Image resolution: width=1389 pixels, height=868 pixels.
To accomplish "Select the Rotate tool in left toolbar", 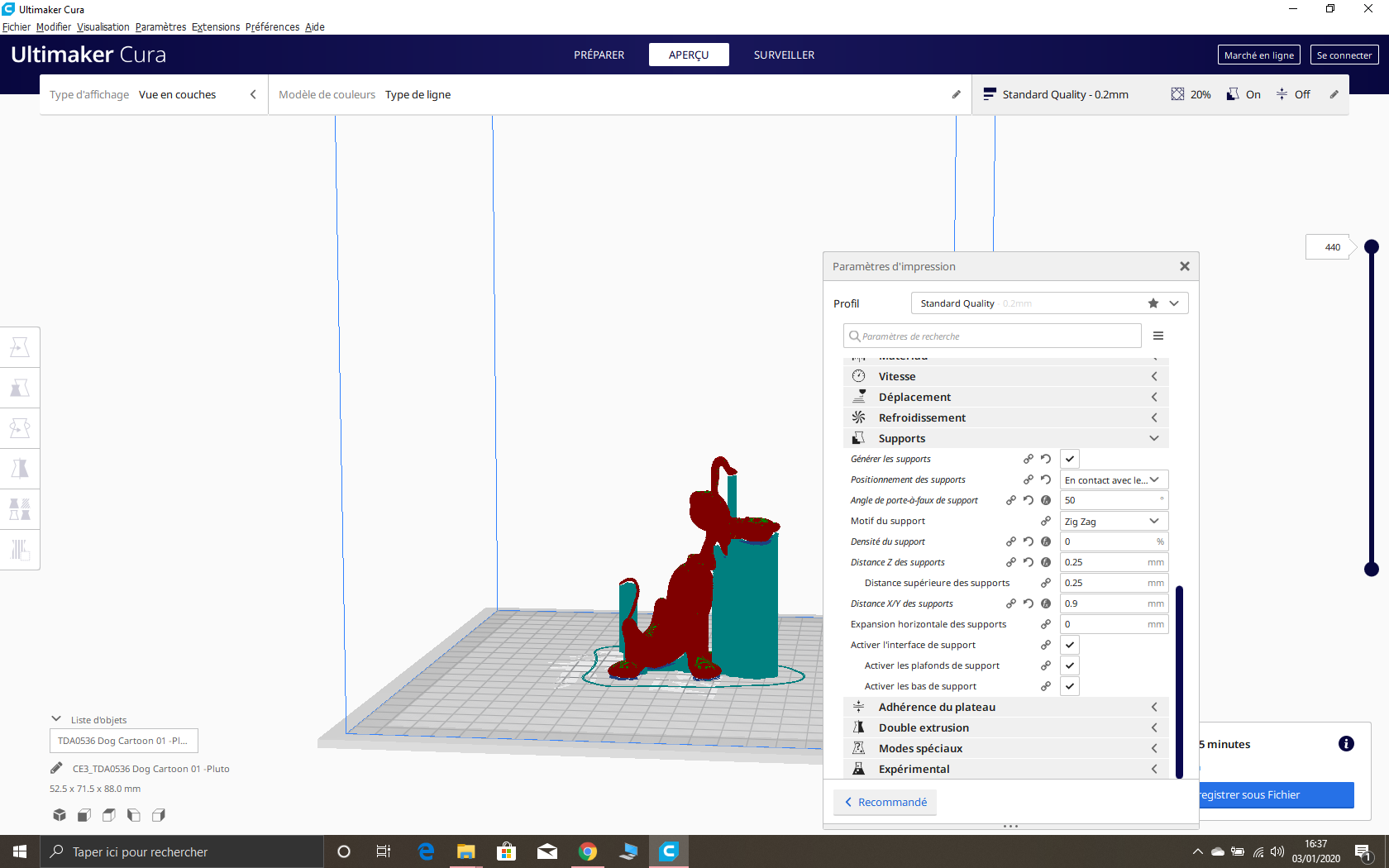I will click(20, 428).
